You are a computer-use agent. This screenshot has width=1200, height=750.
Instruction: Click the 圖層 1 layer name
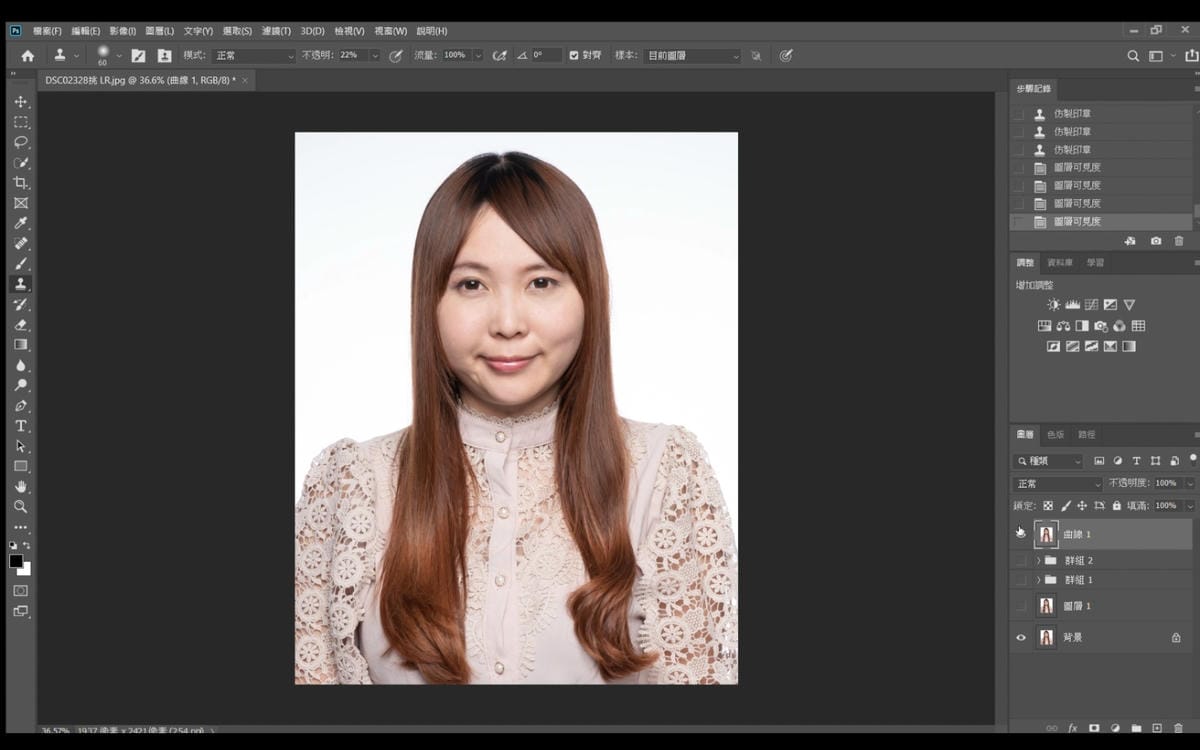pyautogui.click(x=1077, y=606)
